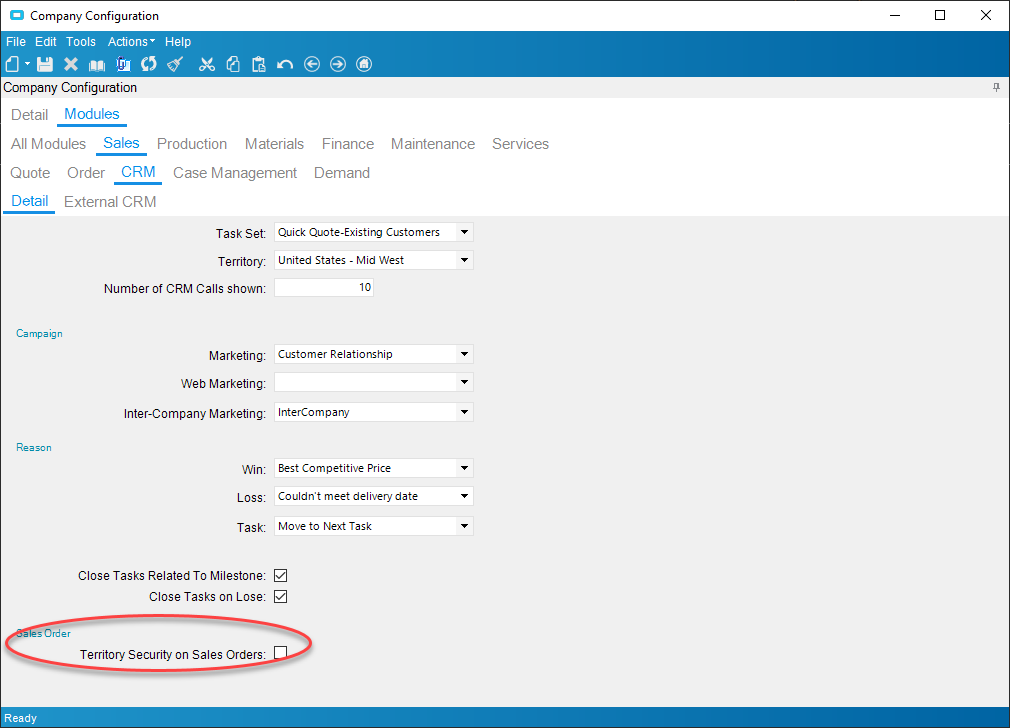Select the All Modules tab
Viewport: 1010px width, 728px height.
[48, 144]
